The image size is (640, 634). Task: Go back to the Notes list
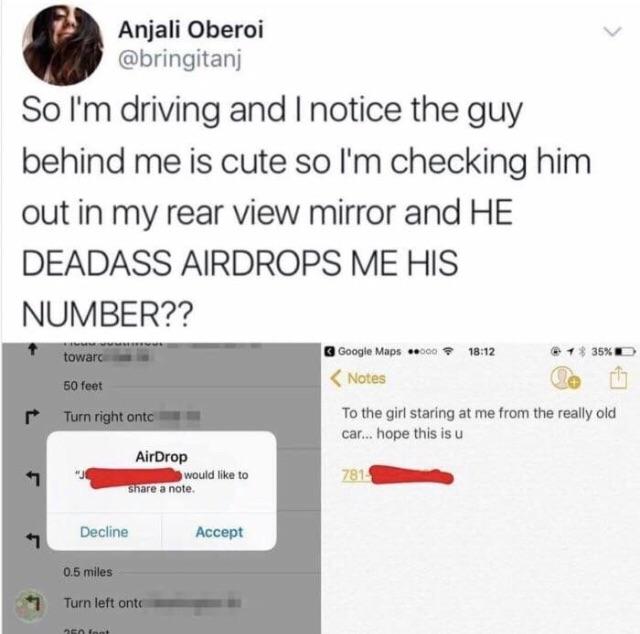358,378
